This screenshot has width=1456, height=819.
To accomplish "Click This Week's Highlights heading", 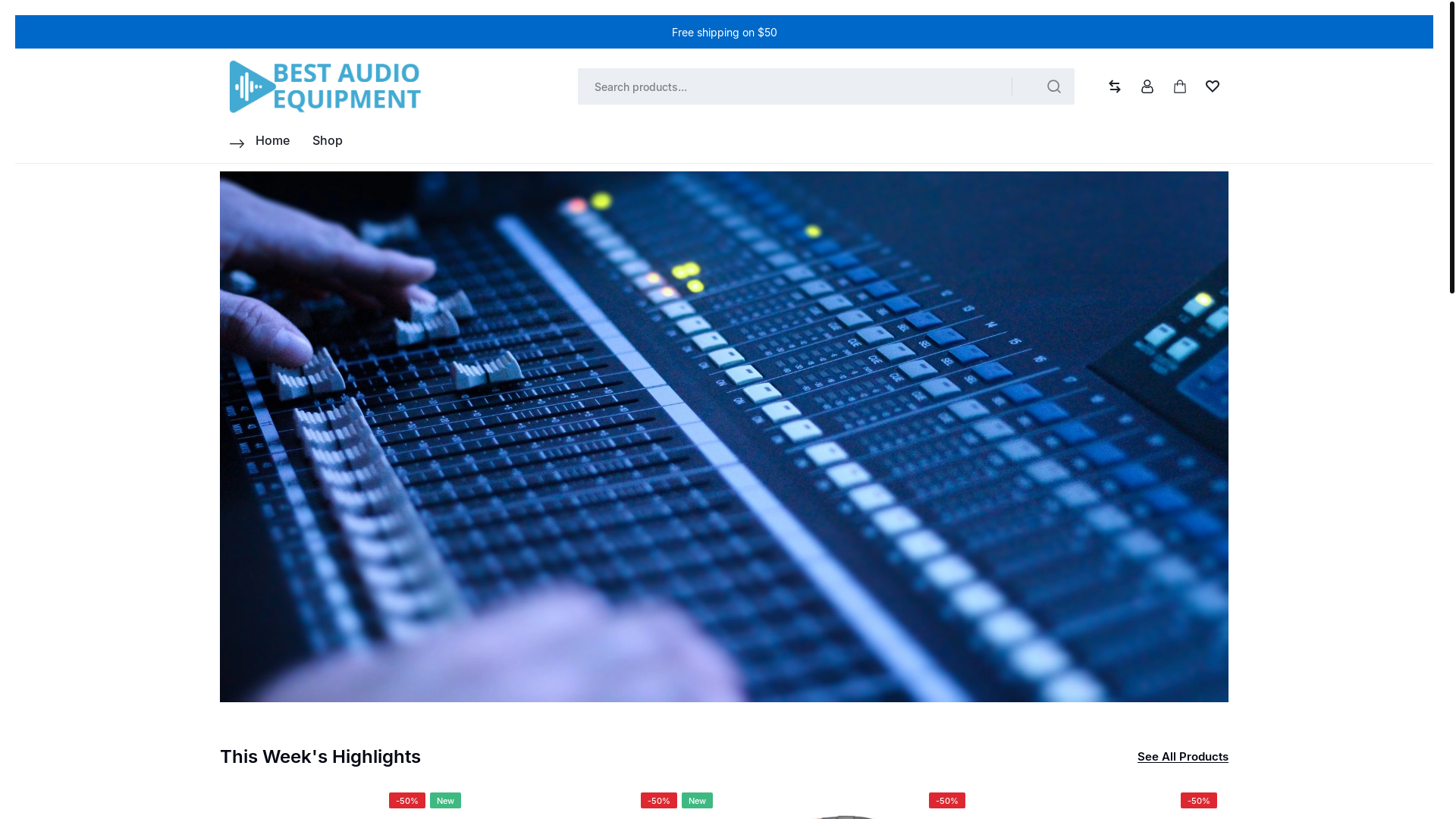I will click(x=320, y=756).
